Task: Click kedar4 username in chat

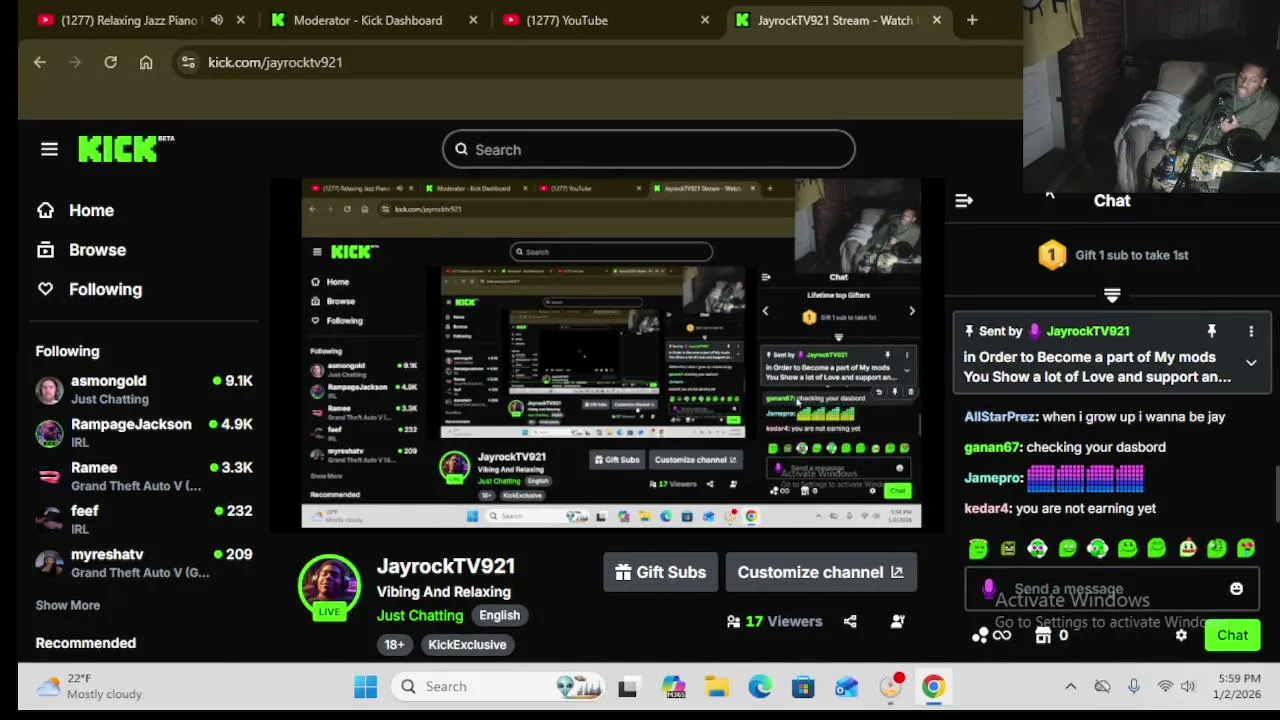Action: (x=987, y=508)
